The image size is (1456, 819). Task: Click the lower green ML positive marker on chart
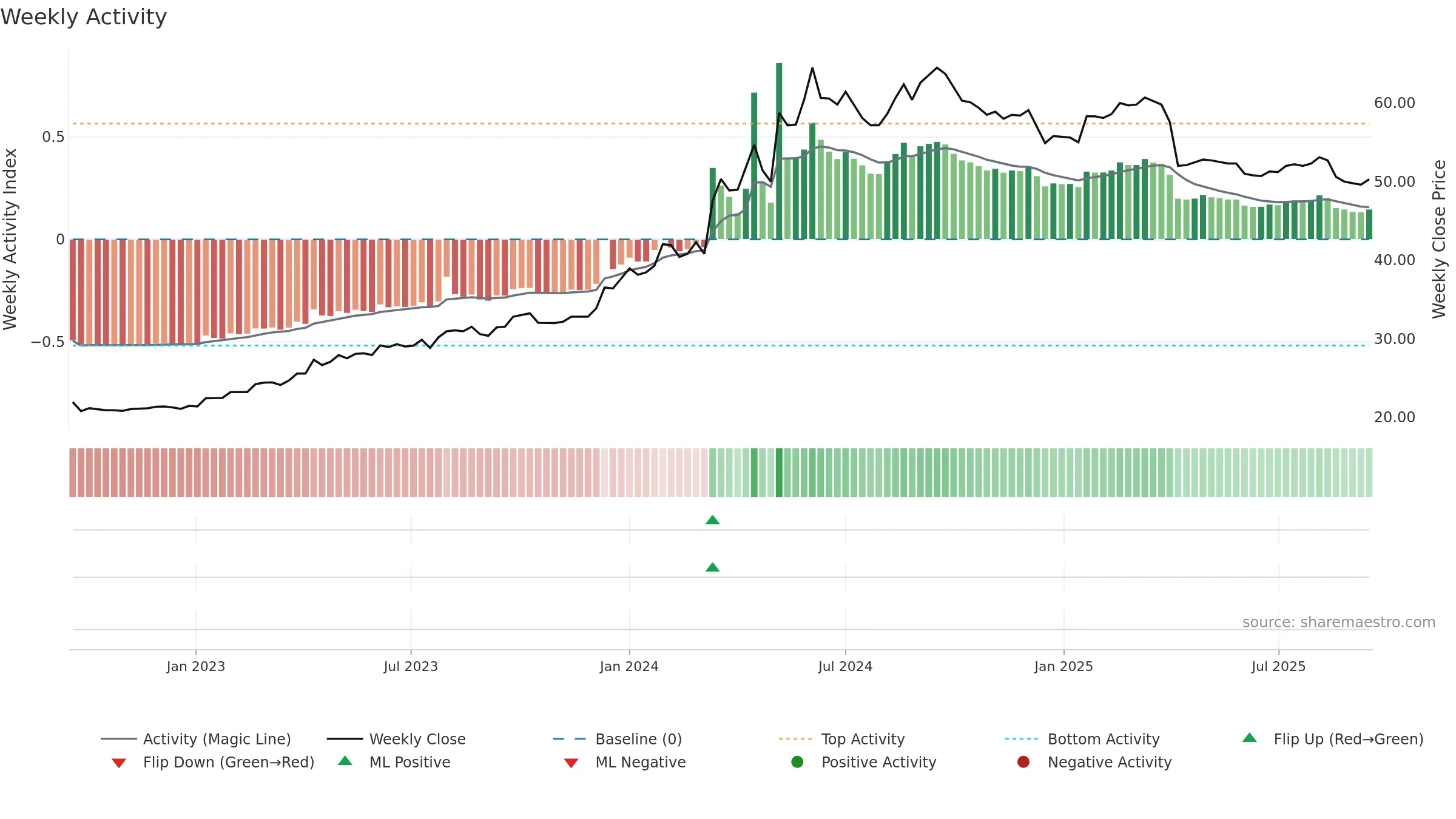point(713,567)
